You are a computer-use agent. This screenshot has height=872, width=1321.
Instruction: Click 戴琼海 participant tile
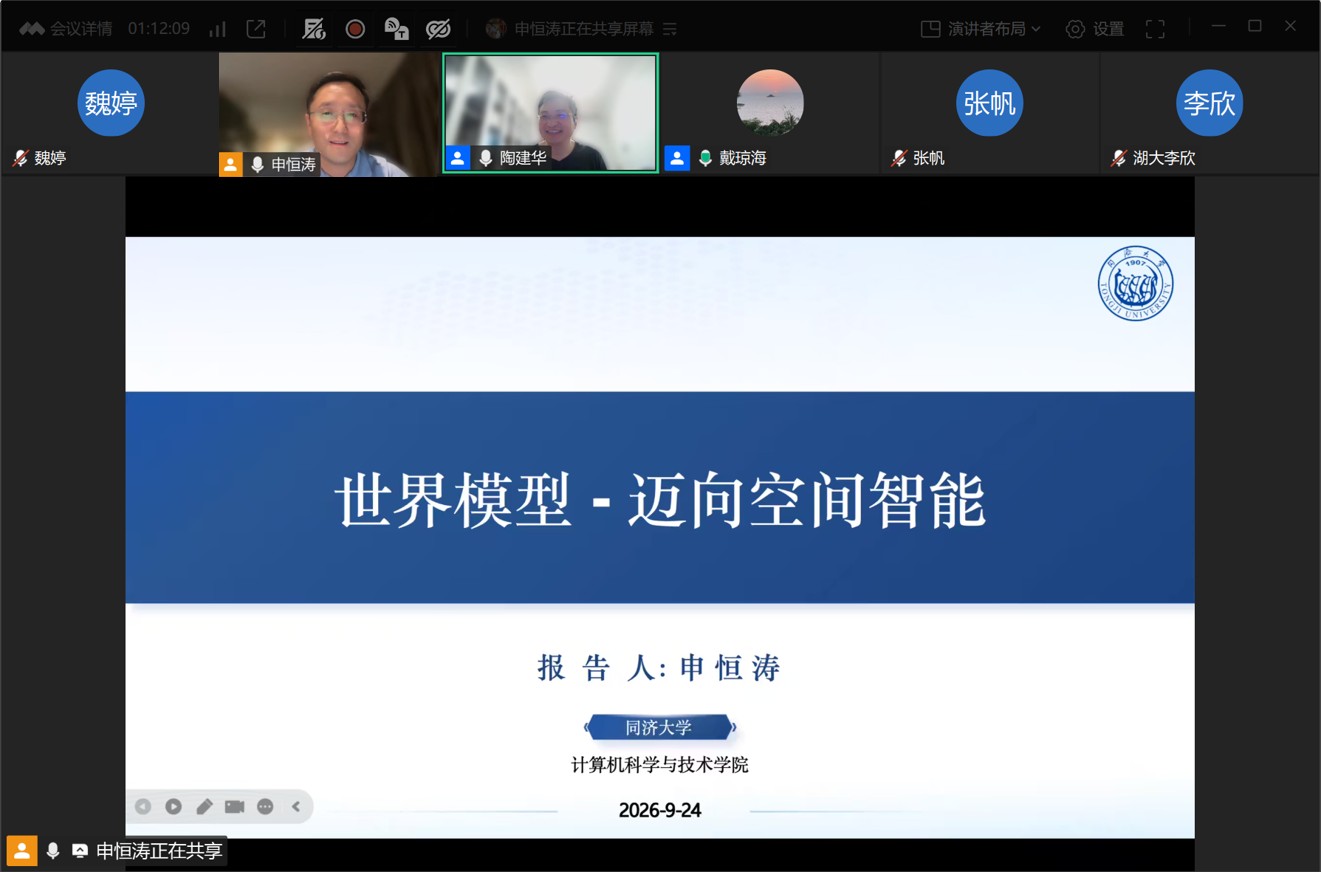[x=770, y=113]
